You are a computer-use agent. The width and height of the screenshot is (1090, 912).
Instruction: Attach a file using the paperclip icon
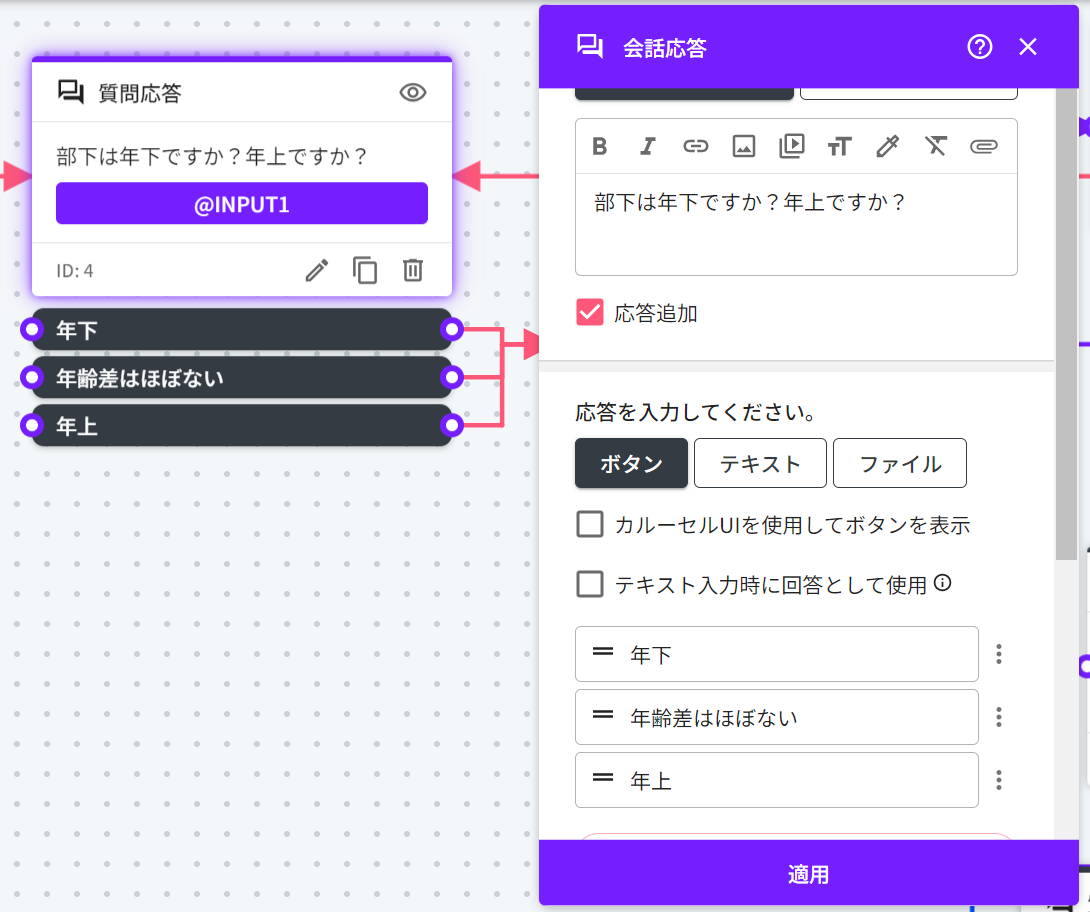pos(984,147)
